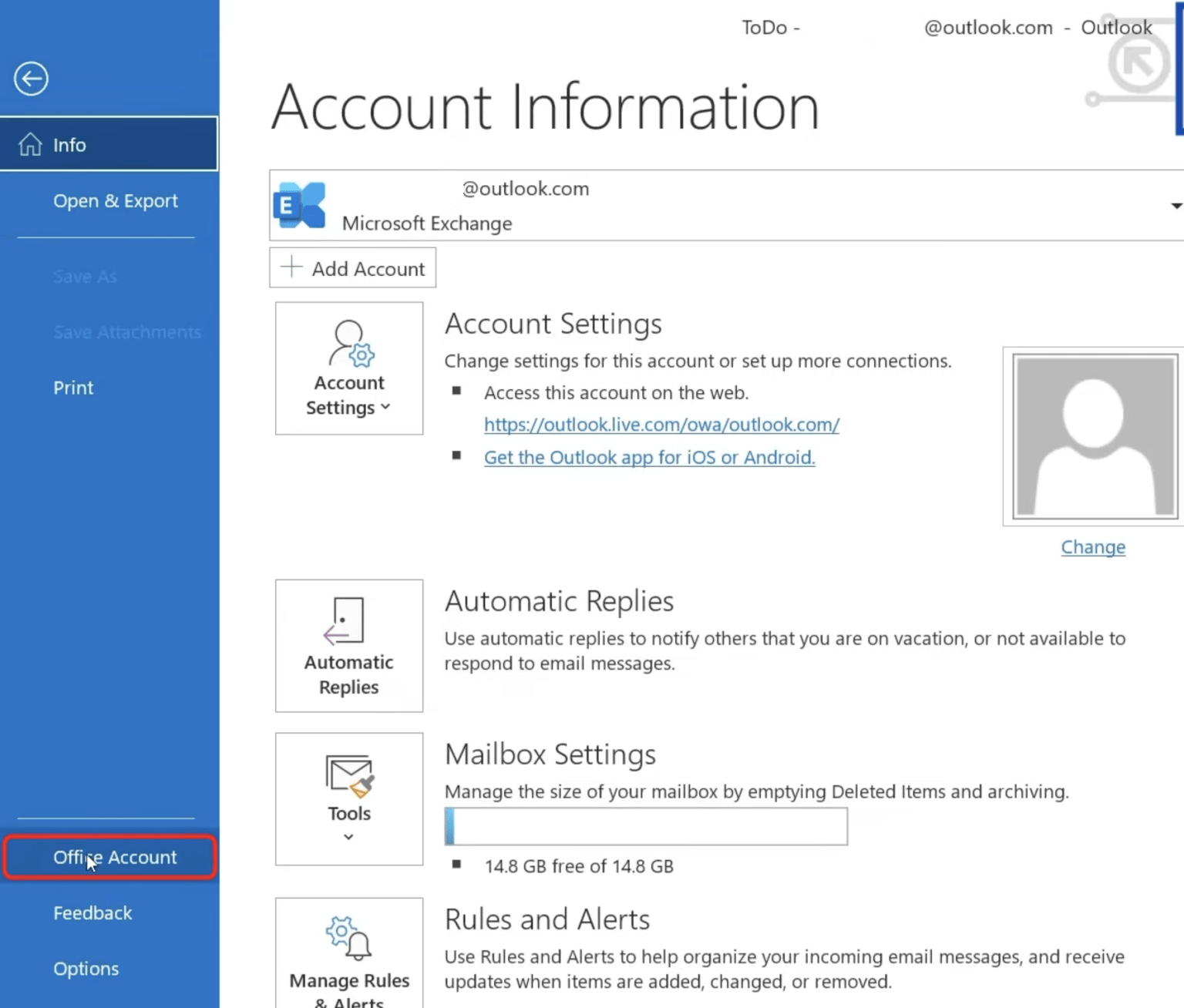Image resolution: width=1184 pixels, height=1008 pixels.
Task: Click the back arrow to exit Backstage view
Action: [x=31, y=78]
